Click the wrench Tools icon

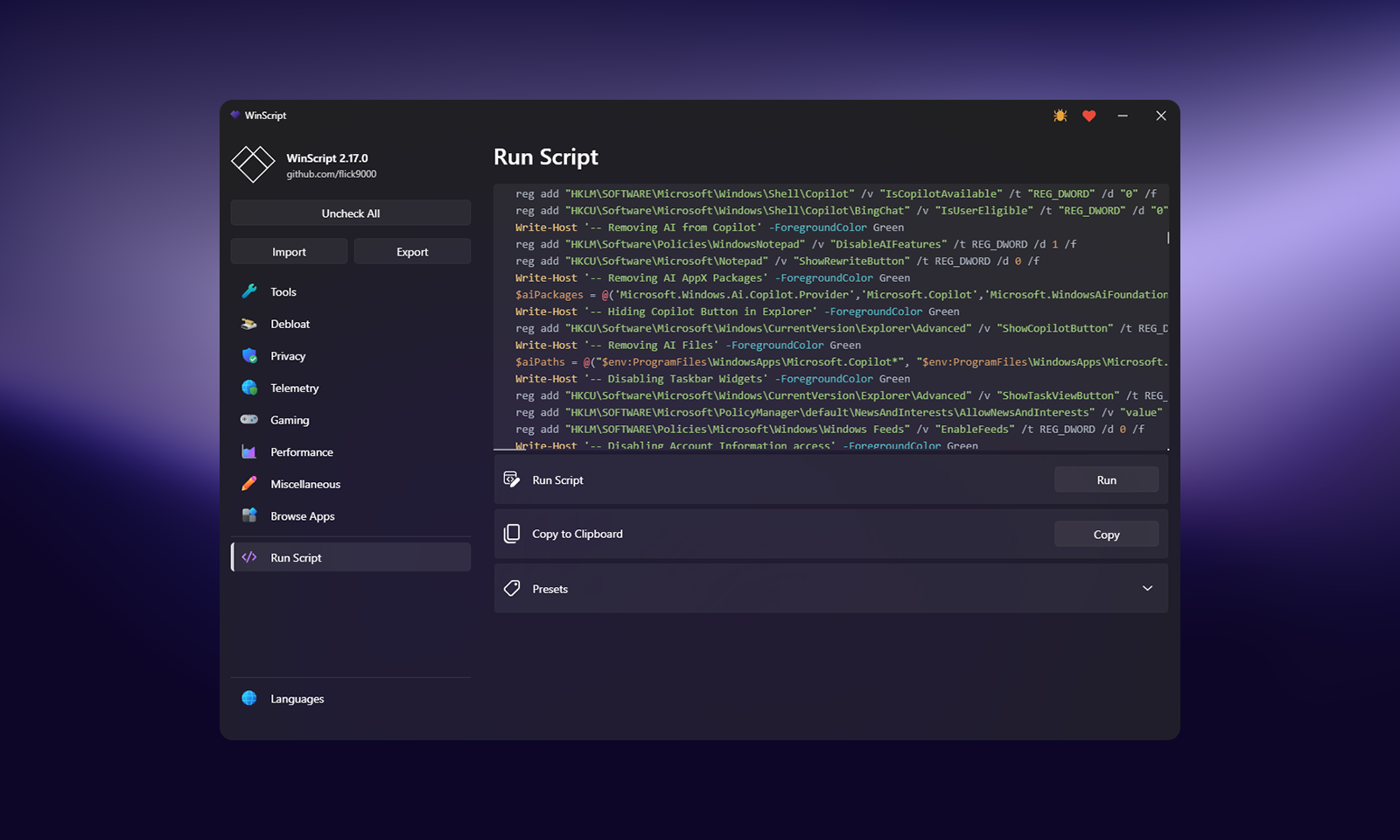(x=249, y=291)
